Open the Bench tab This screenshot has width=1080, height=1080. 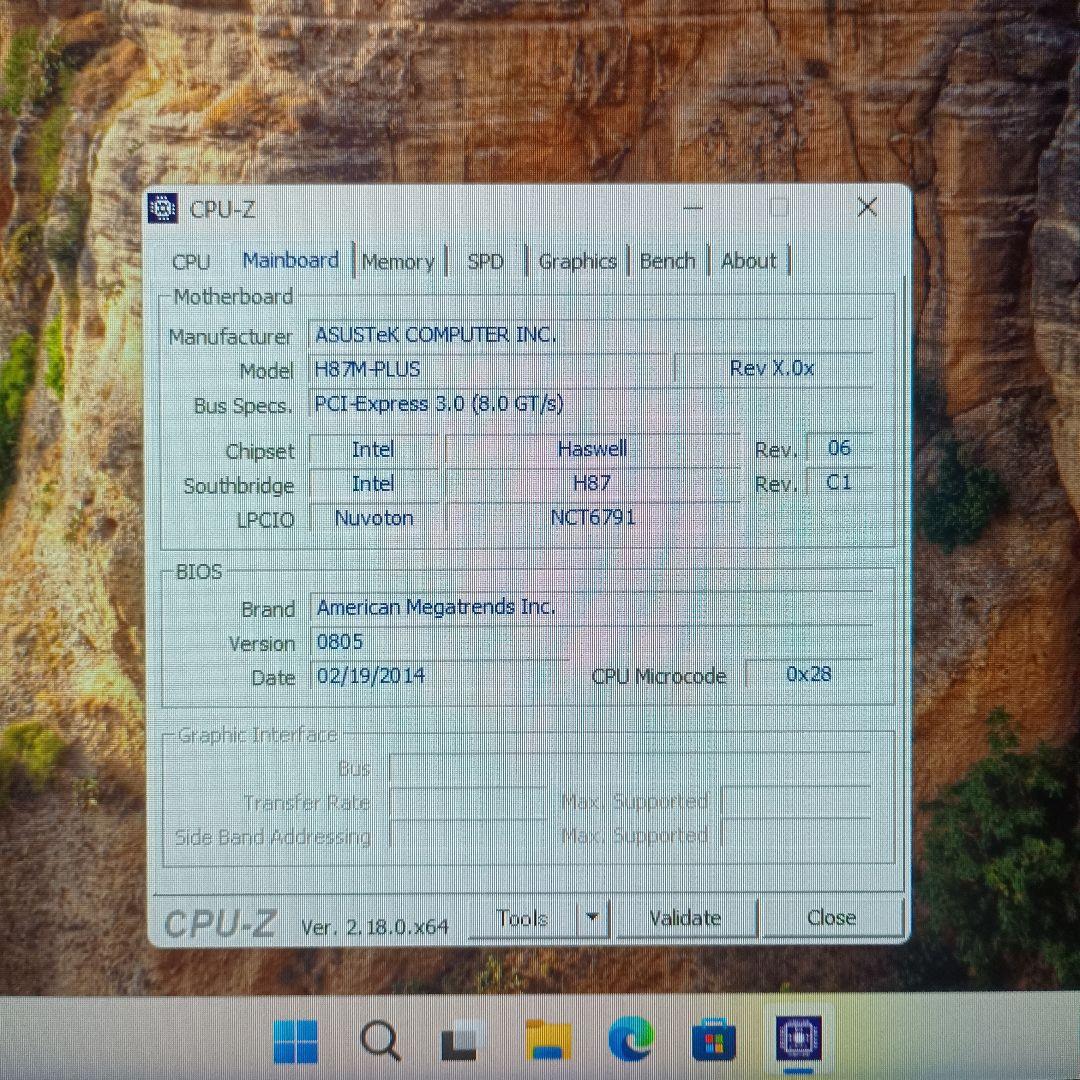tap(667, 262)
